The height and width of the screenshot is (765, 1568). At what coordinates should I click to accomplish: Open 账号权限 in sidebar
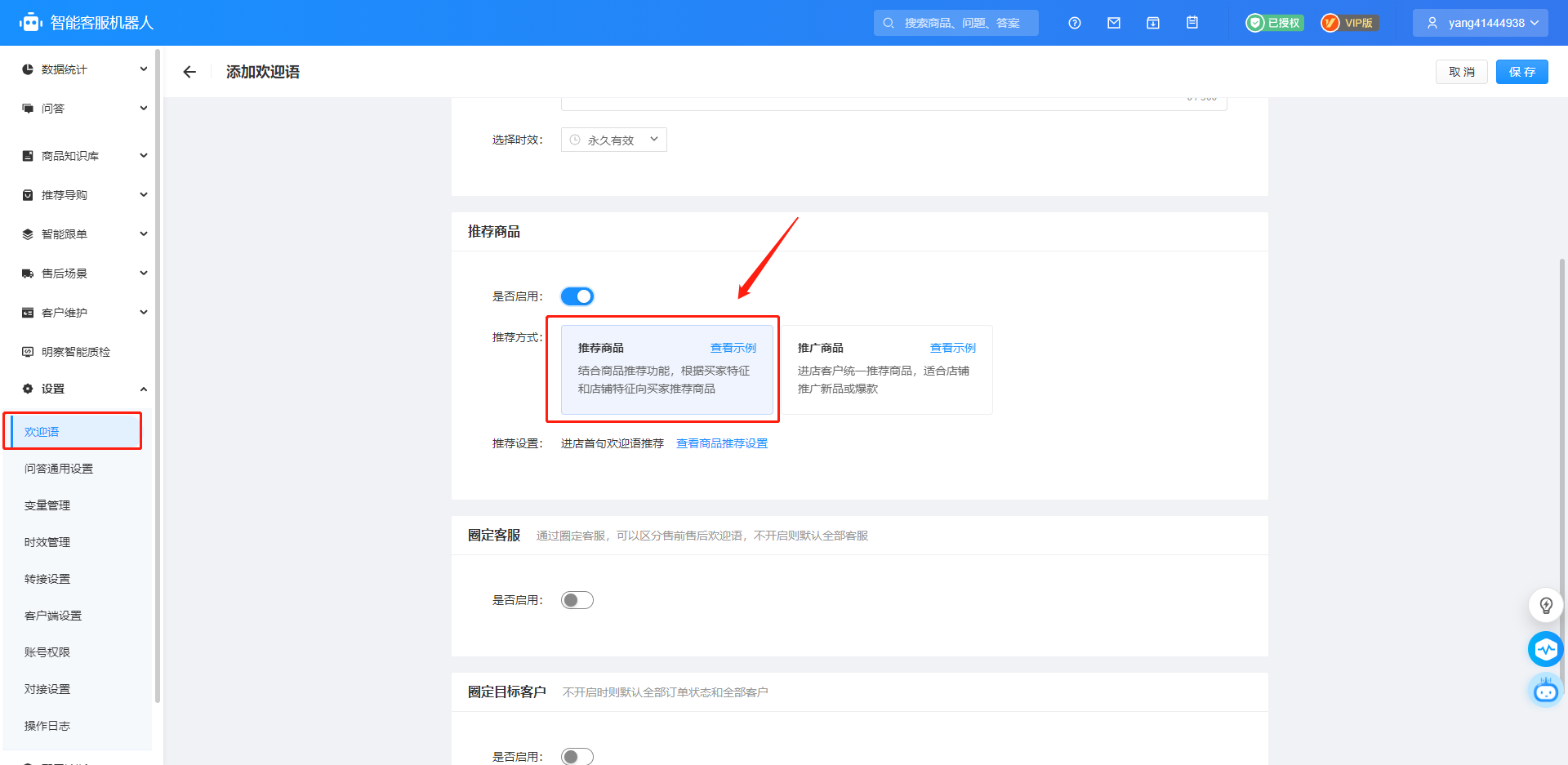47,652
